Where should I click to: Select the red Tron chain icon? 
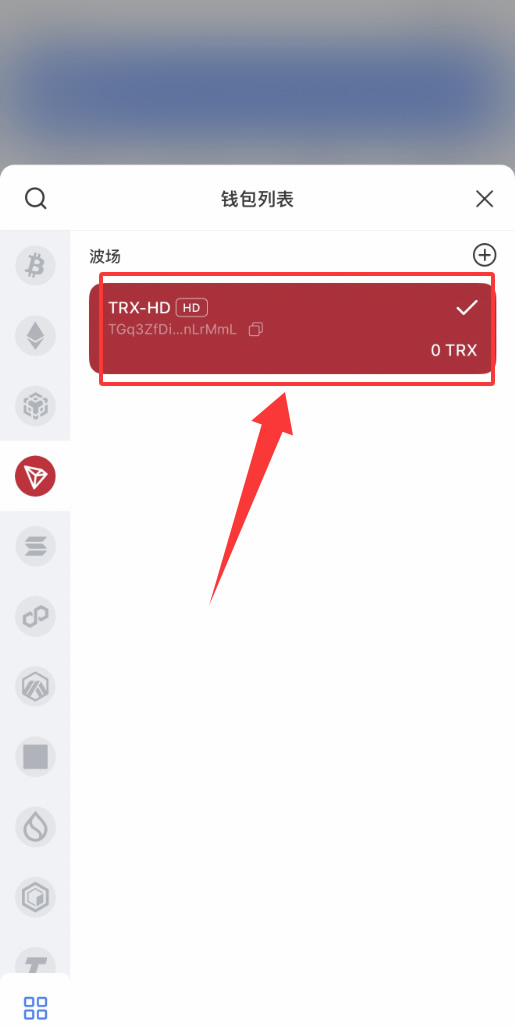click(35, 476)
